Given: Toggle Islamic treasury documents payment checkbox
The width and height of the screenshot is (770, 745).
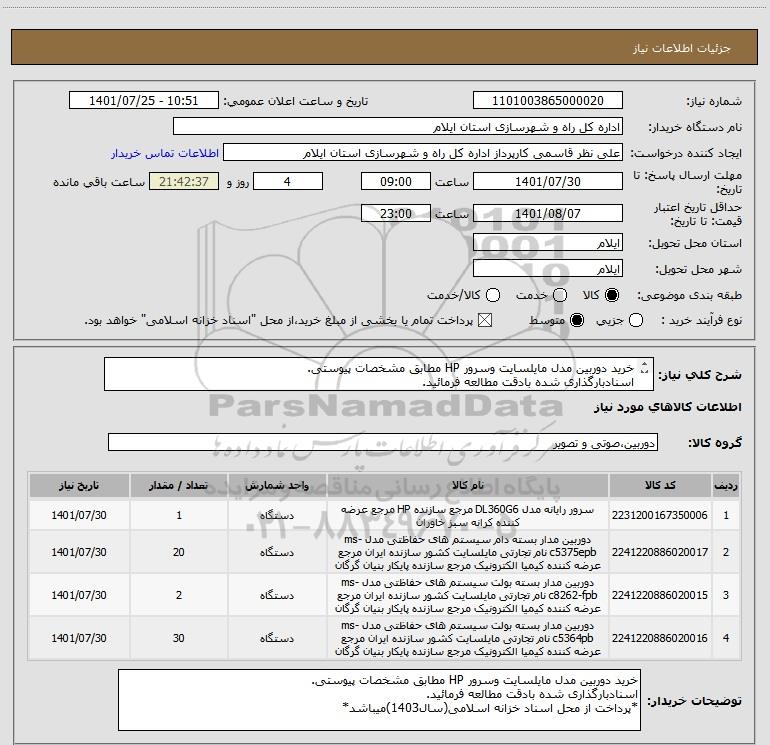Looking at the screenshot, I should [485, 321].
